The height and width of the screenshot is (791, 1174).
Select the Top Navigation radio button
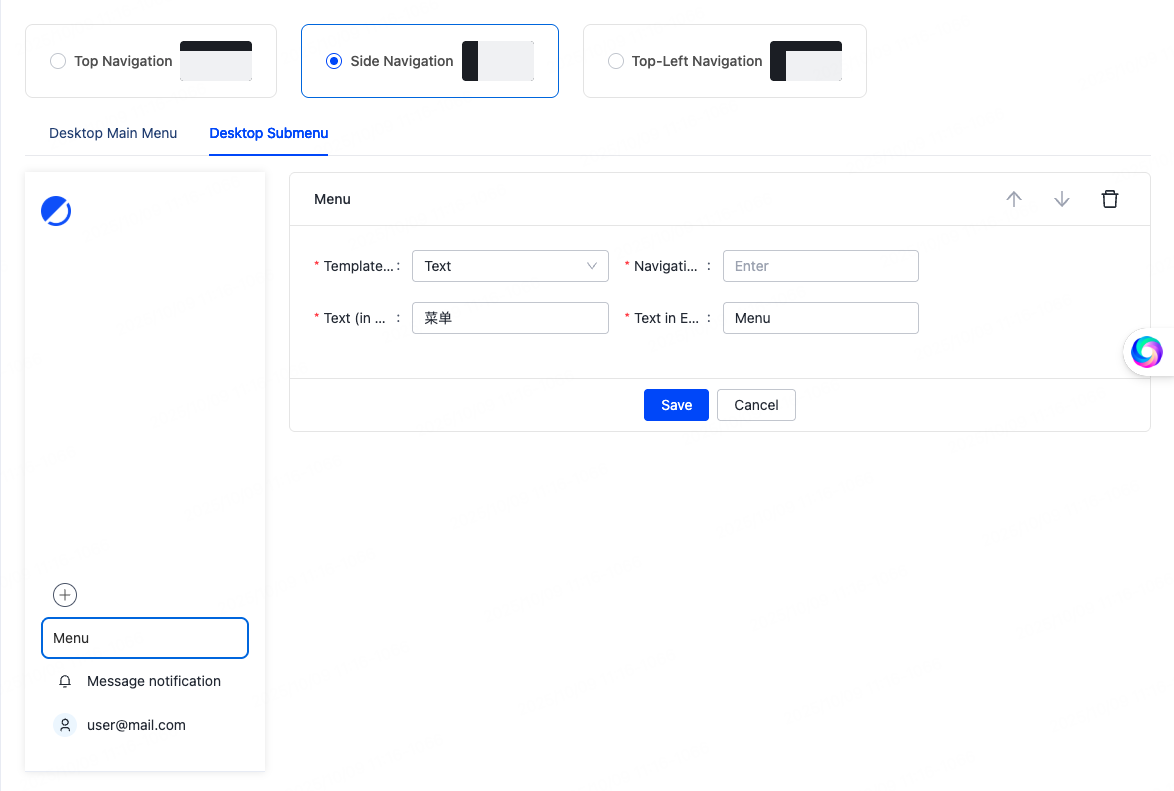58,61
